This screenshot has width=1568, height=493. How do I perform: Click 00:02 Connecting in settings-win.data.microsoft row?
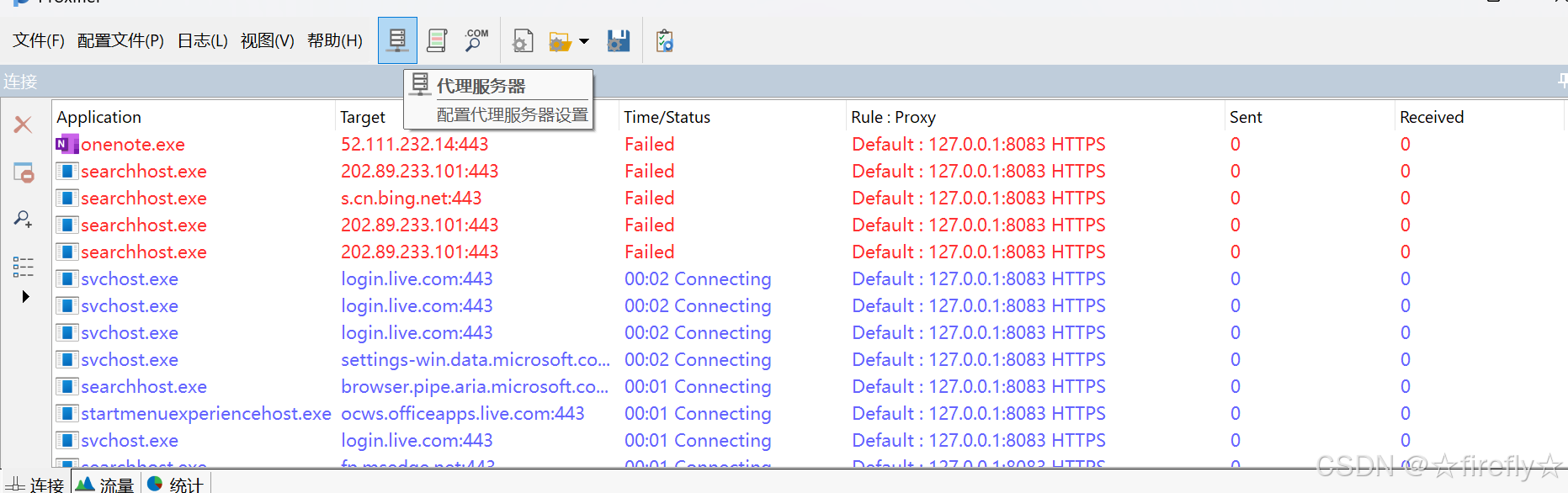[x=698, y=359]
